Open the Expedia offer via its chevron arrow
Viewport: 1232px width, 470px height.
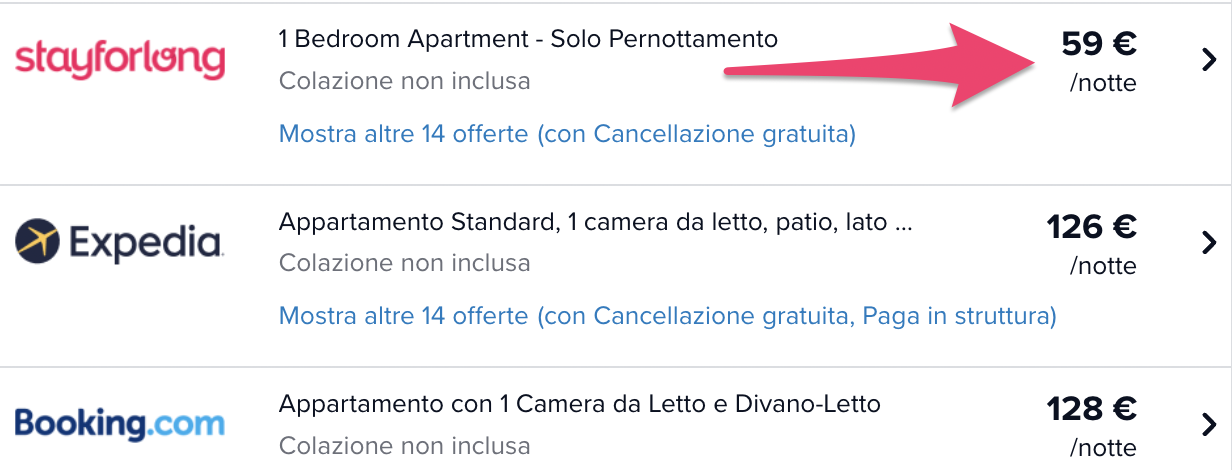pos(1208,242)
